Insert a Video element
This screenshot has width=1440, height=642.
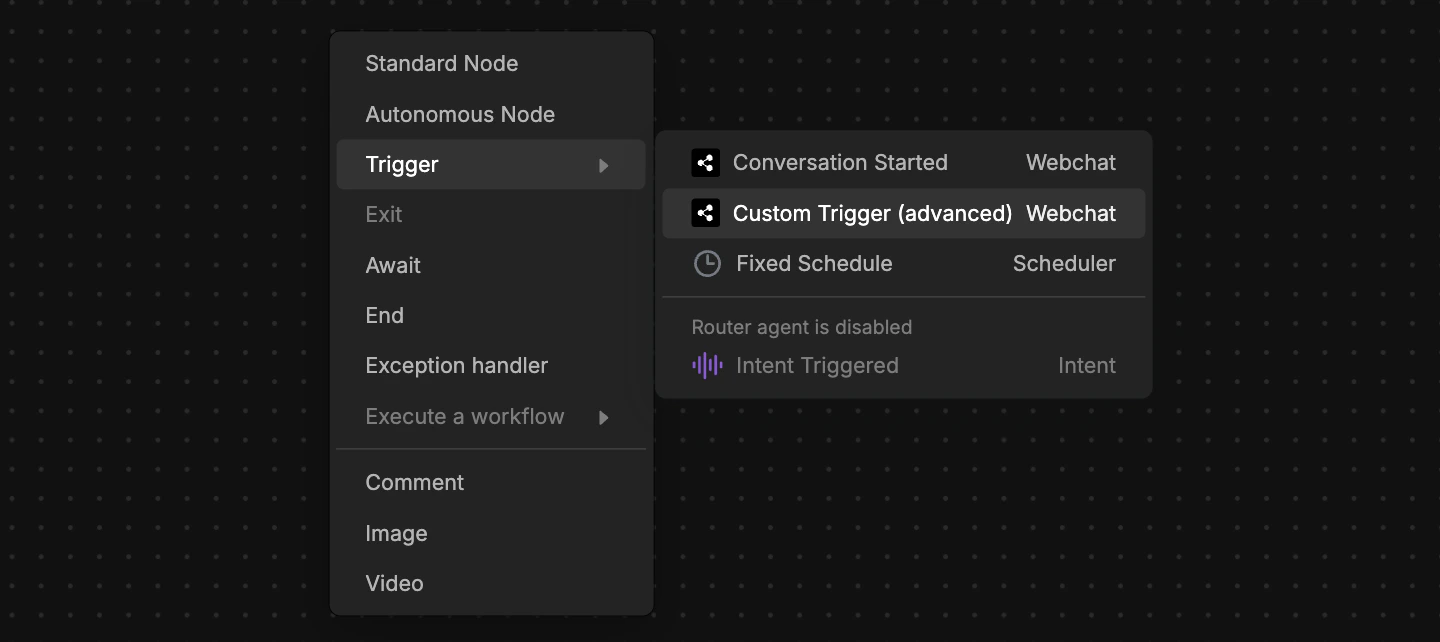(394, 584)
